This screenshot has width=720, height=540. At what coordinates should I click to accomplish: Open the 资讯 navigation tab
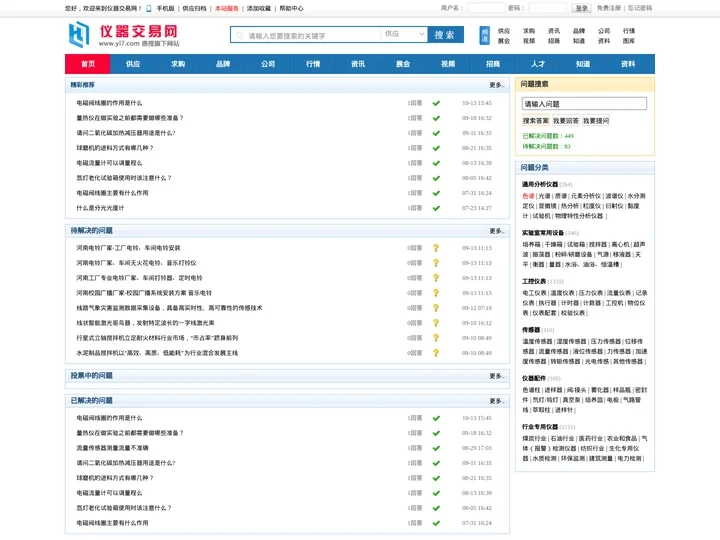pyautogui.click(x=358, y=64)
